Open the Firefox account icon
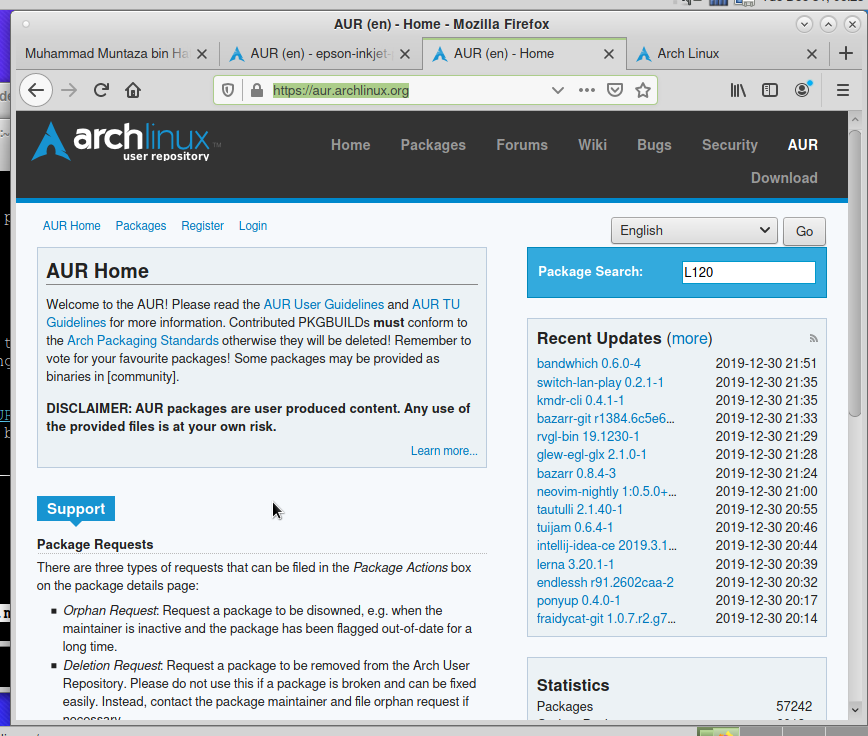This screenshot has width=868, height=736. pos(802,91)
